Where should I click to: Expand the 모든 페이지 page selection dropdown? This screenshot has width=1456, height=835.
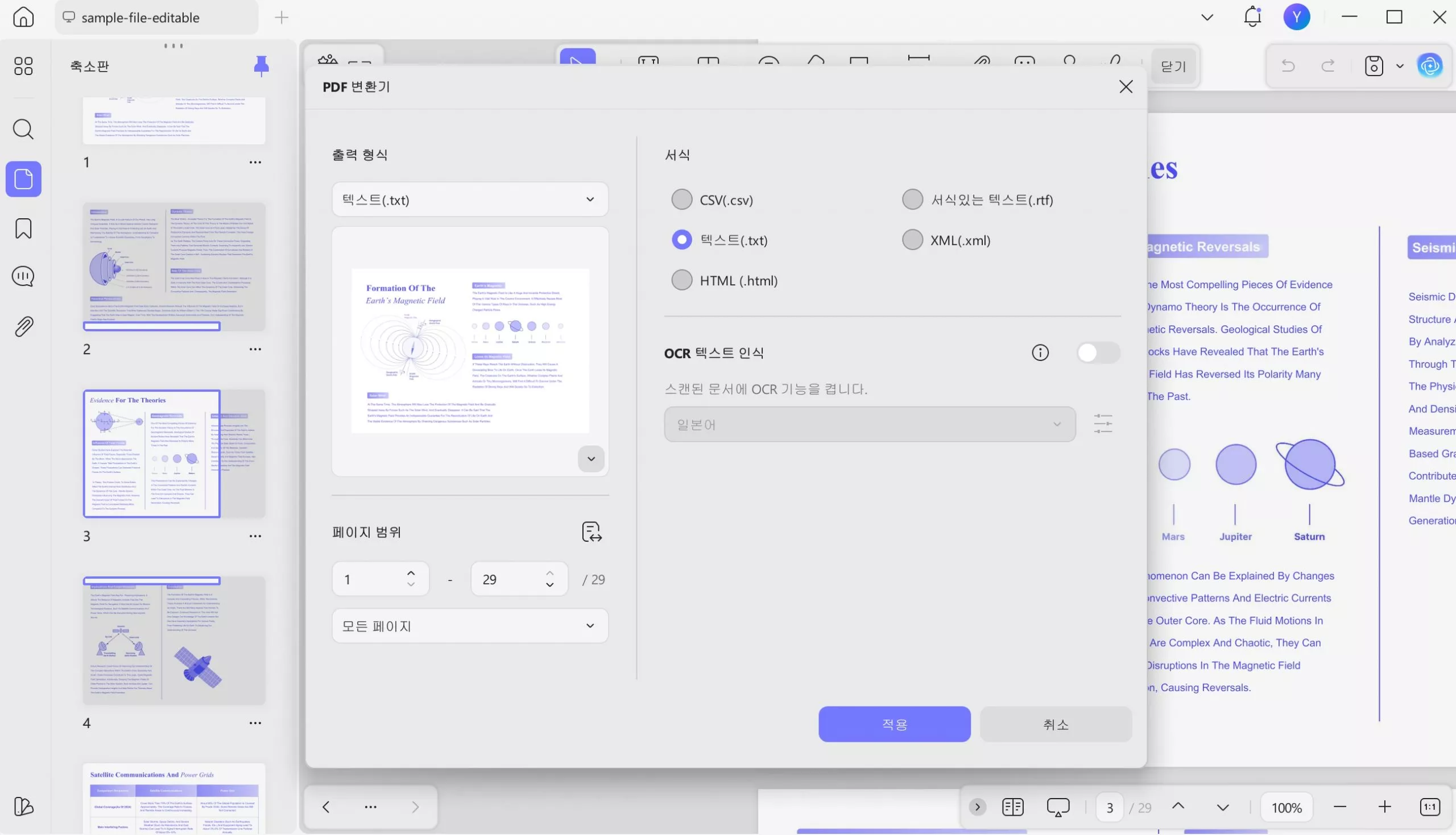[x=469, y=626]
